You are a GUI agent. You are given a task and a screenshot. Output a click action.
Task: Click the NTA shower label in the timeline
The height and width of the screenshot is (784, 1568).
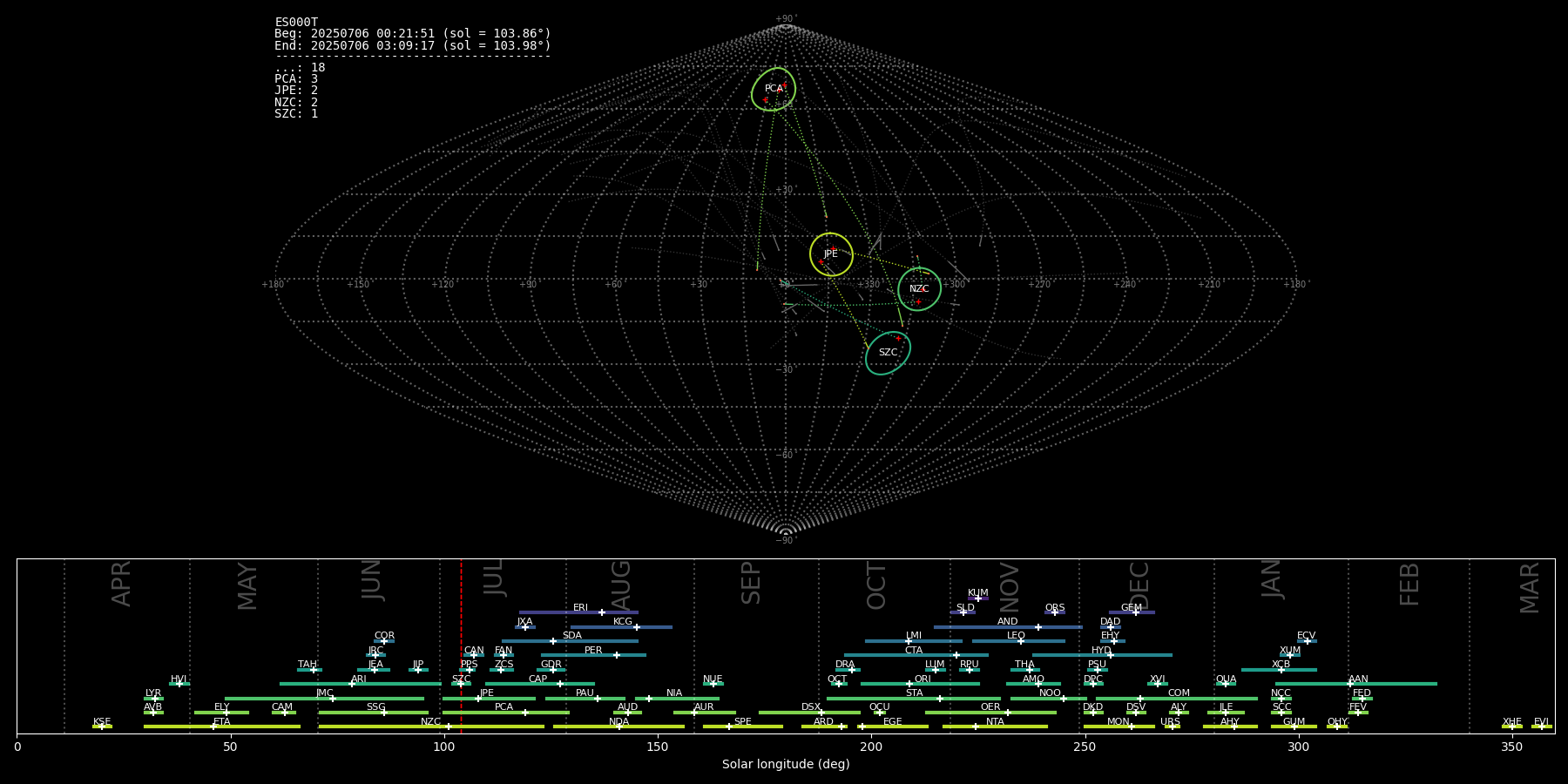[995, 721]
